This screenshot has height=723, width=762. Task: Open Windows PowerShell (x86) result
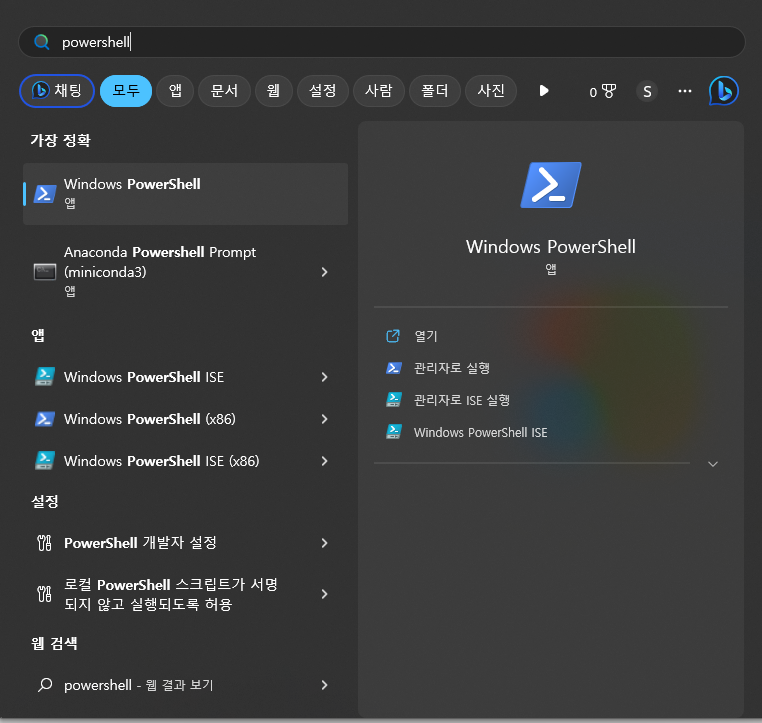pos(185,419)
